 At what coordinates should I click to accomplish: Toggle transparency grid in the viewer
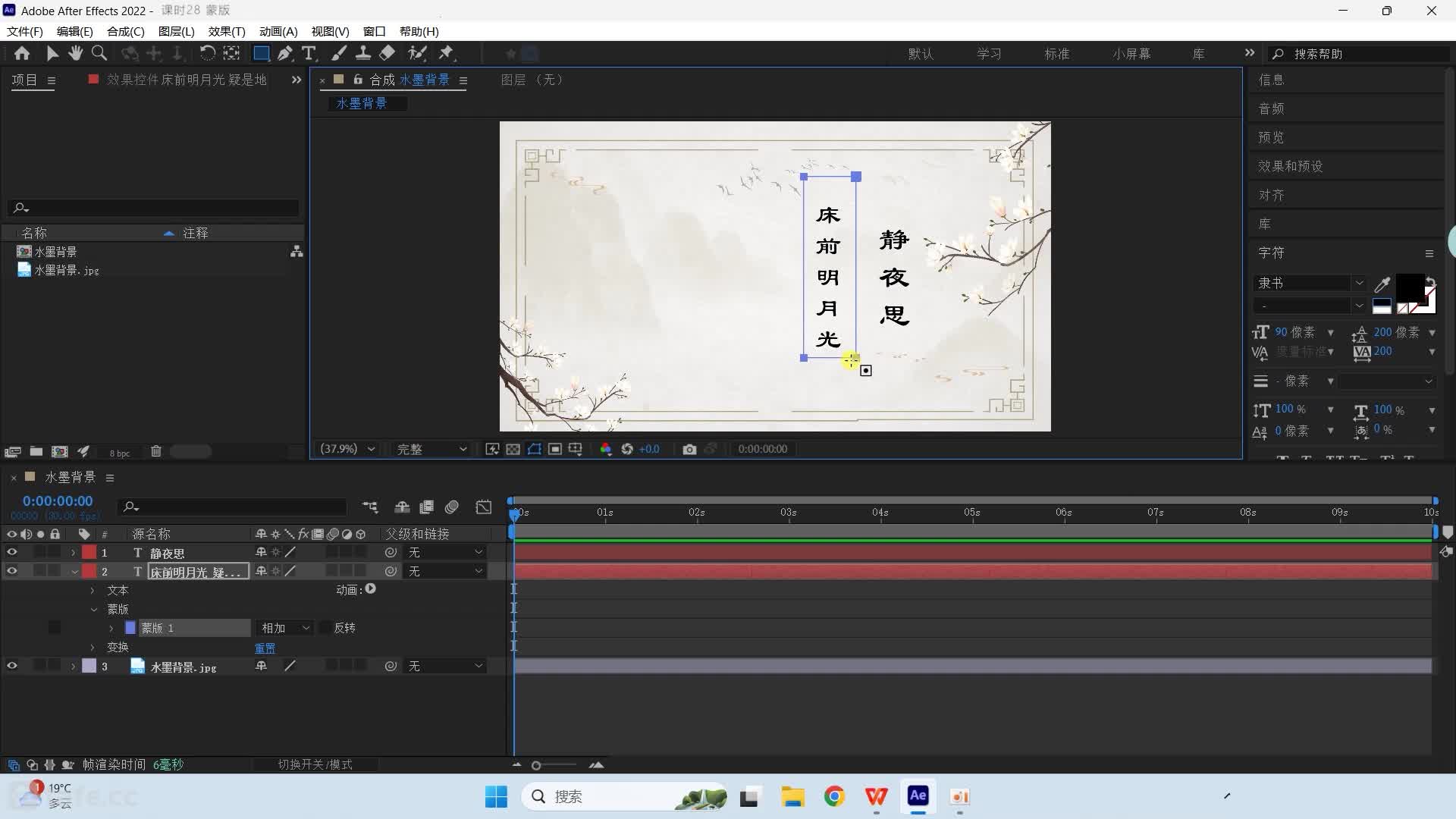pos(513,449)
